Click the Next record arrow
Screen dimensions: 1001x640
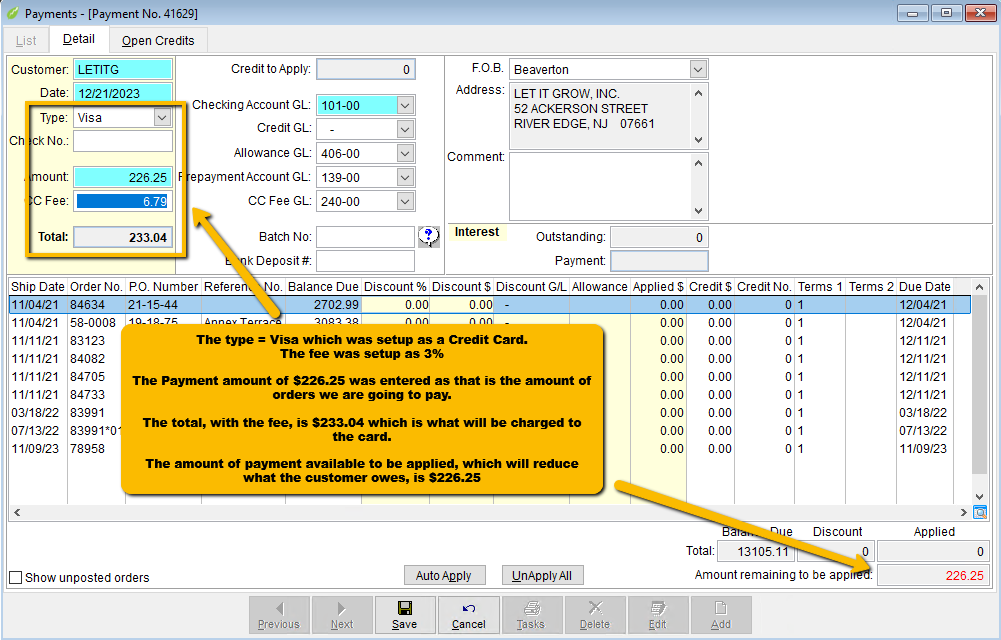coord(341,614)
